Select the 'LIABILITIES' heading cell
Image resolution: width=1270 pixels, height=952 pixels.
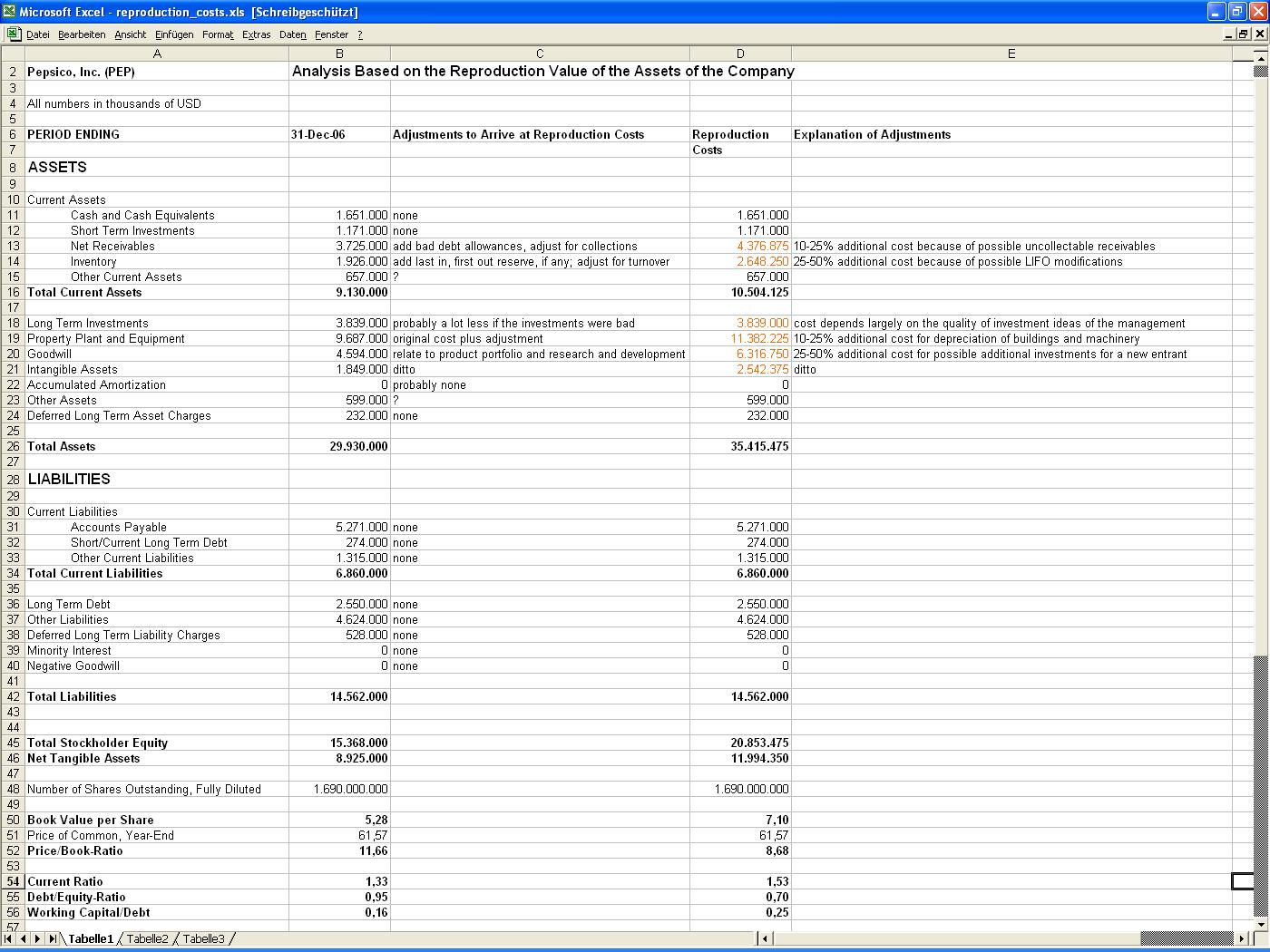pyautogui.click(x=157, y=479)
